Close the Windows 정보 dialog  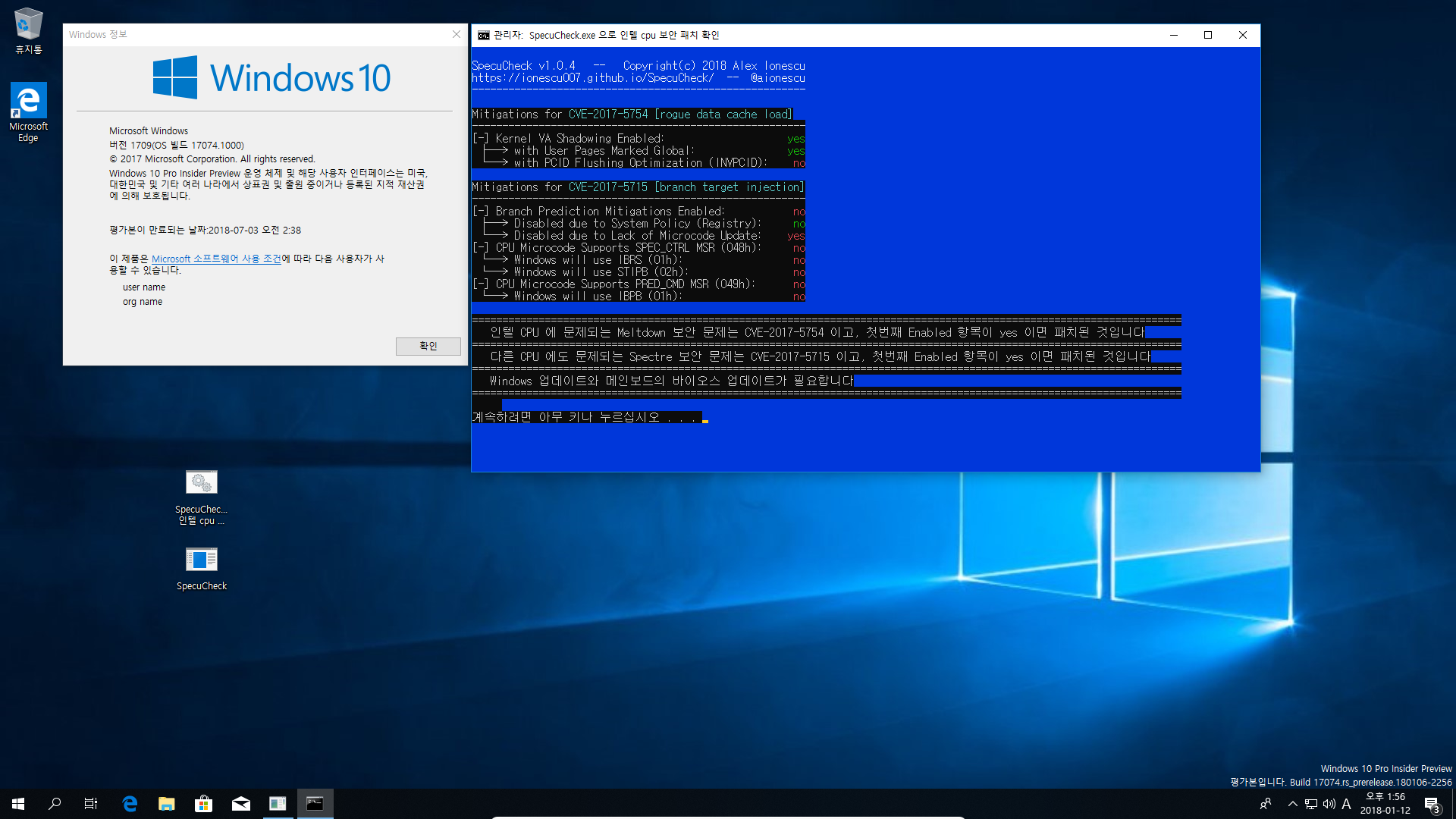(456, 34)
